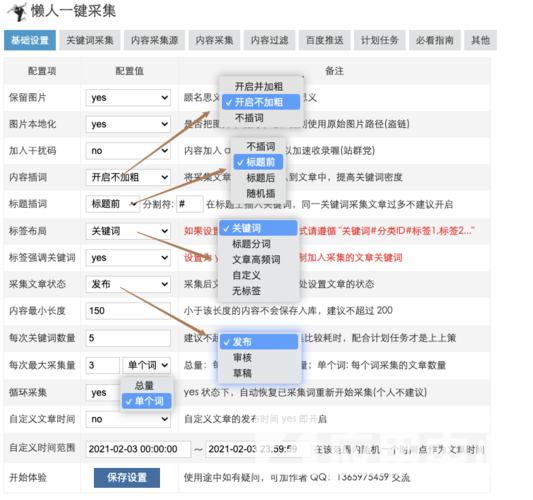Click the 每次关键词数量 input field

pyautogui.click(x=128, y=338)
